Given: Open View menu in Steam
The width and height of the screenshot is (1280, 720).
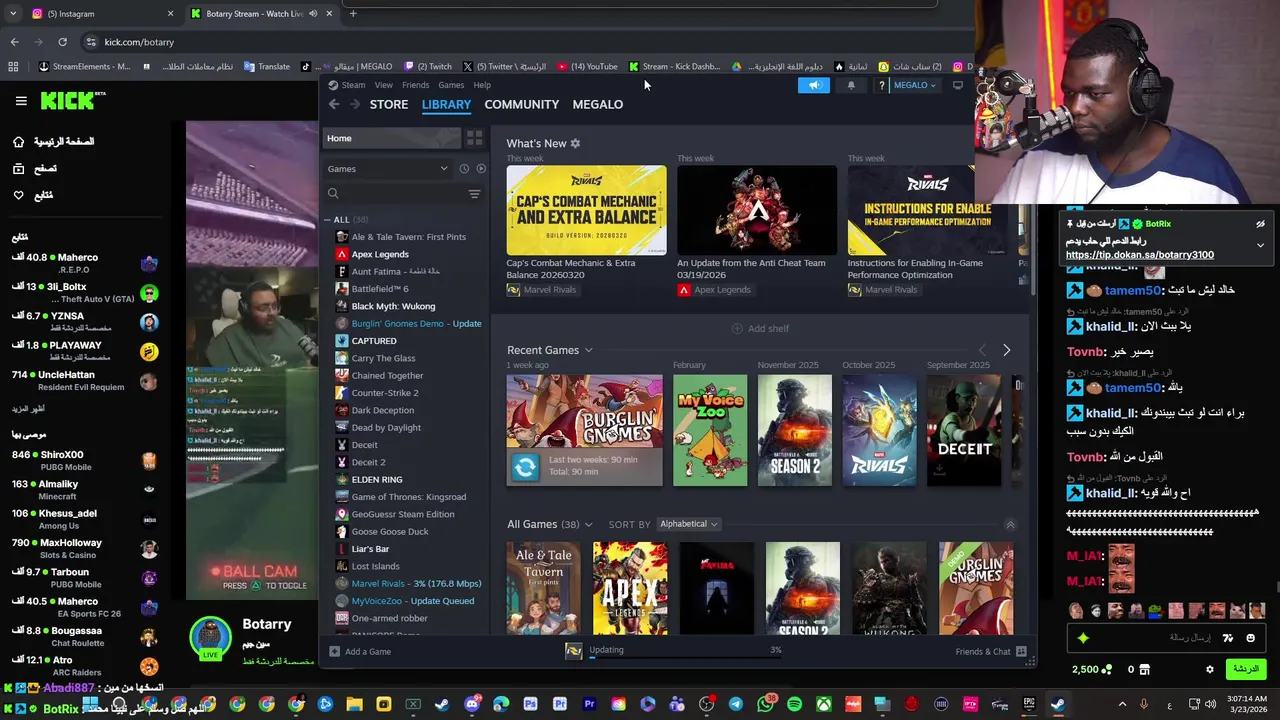Looking at the screenshot, I should pyautogui.click(x=383, y=85).
